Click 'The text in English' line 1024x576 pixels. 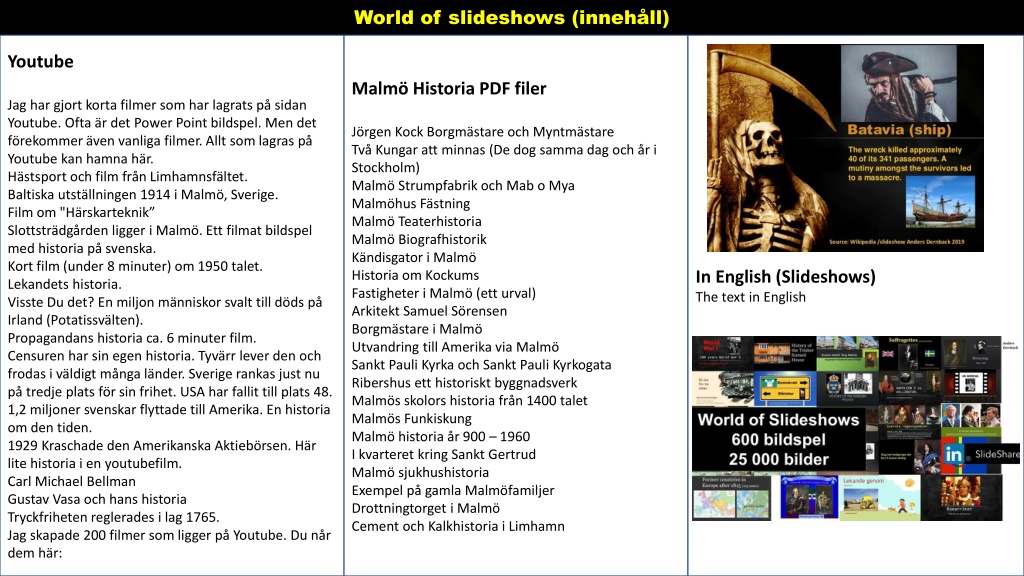tap(750, 297)
